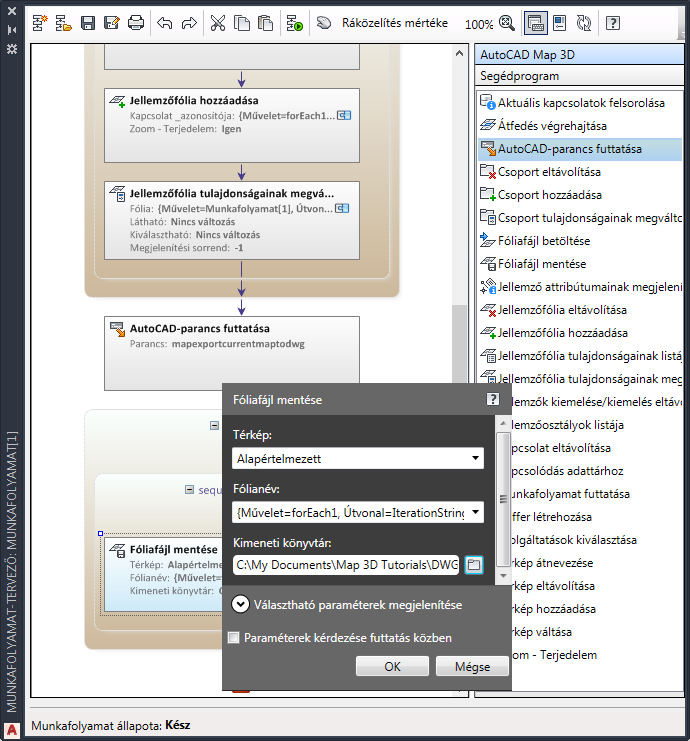Open help for Fóliafájl mentése dialog

[493, 399]
